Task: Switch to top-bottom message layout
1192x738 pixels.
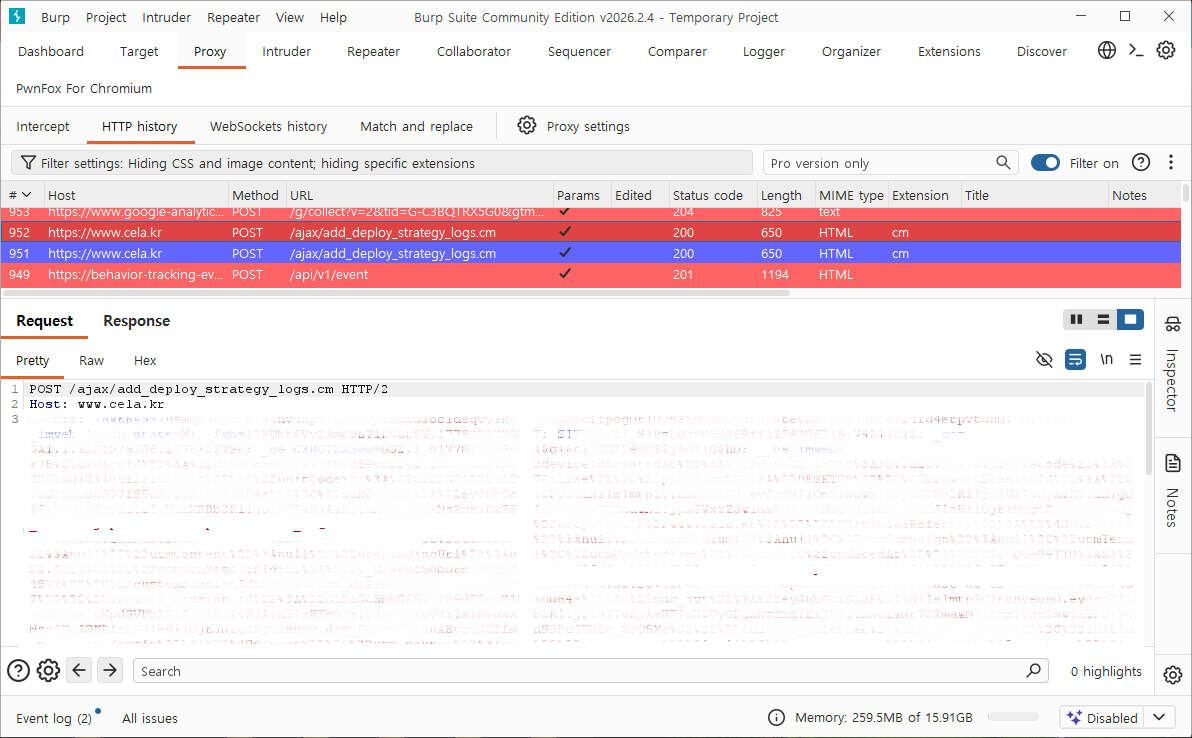Action: pyautogui.click(x=1103, y=319)
